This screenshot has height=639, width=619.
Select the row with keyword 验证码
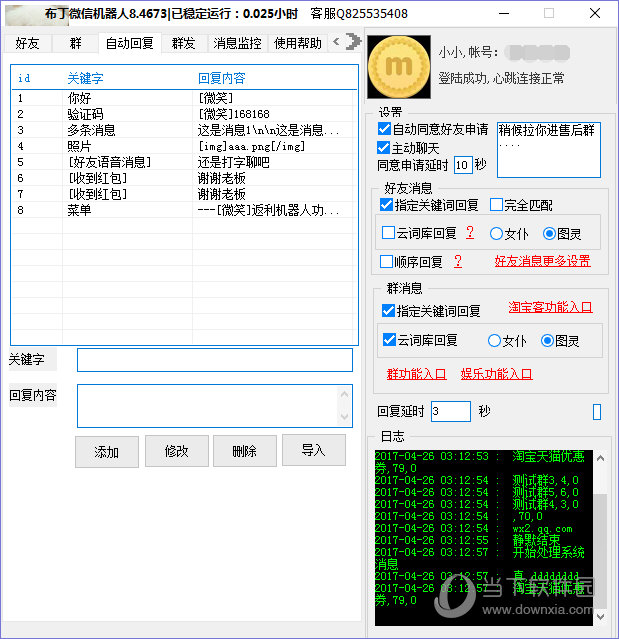pyautogui.click(x=184, y=114)
